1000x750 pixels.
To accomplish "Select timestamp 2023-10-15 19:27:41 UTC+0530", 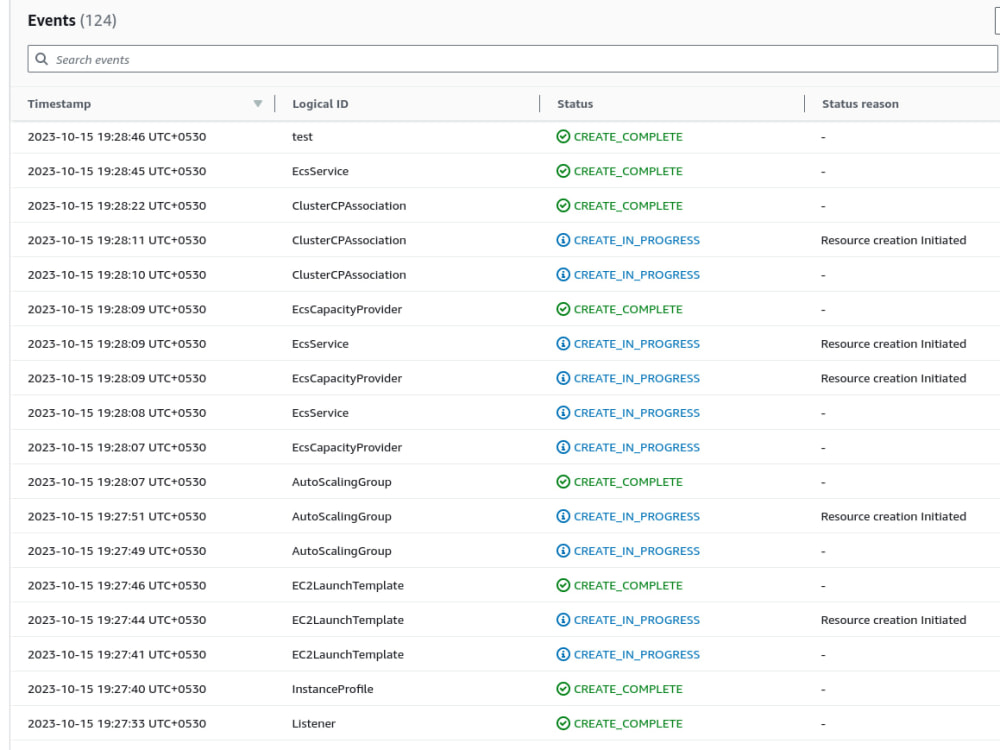I will 117,654.
